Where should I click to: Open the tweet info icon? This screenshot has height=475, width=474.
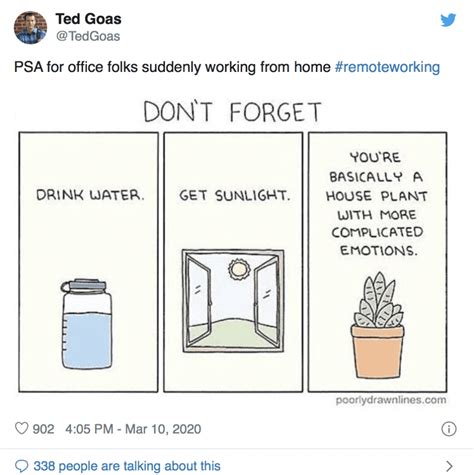point(449,429)
